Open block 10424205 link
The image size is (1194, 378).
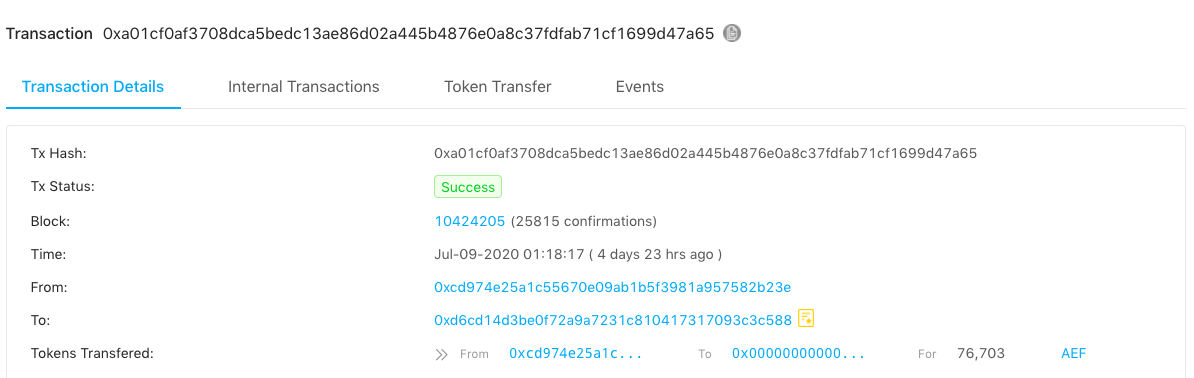click(x=470, y=222)
